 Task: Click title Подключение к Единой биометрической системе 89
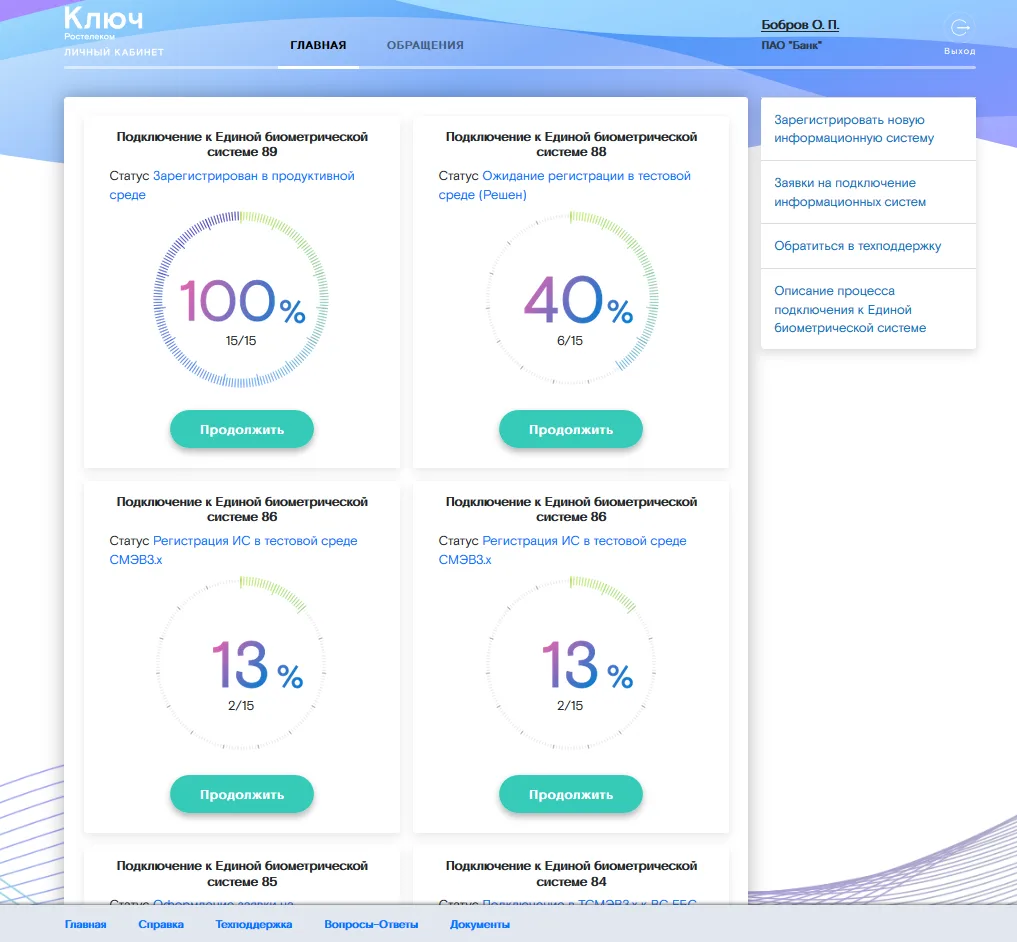coord(242,144)
